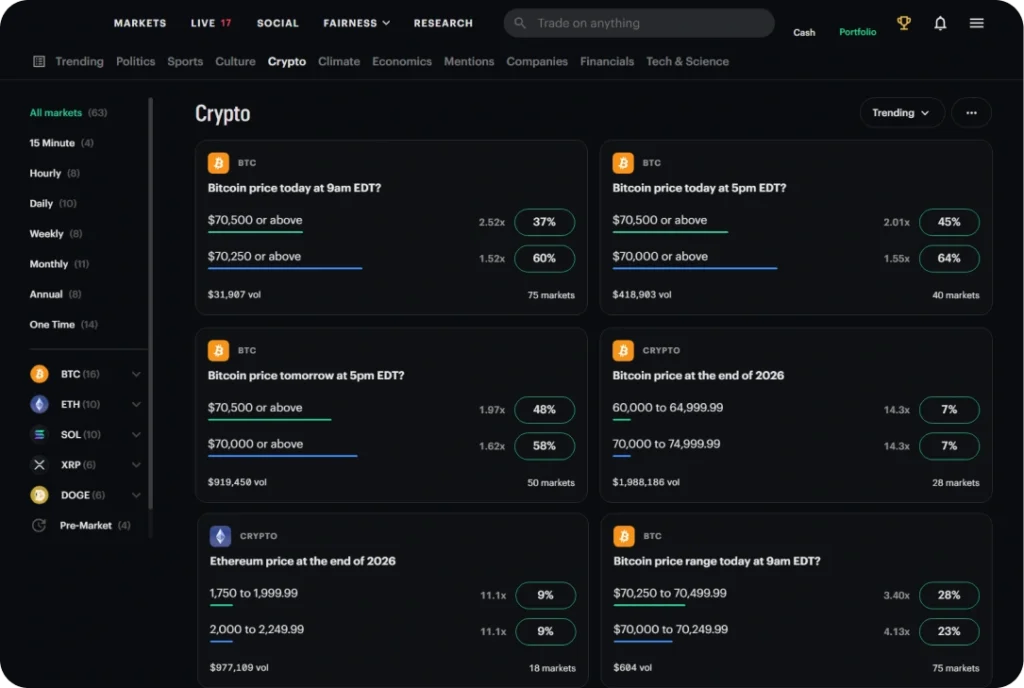Viewport: 1024px width, 688px height.
Task: Open 'Bitcoin price today at 9am EDT?' title
Action: pos(295,188)
